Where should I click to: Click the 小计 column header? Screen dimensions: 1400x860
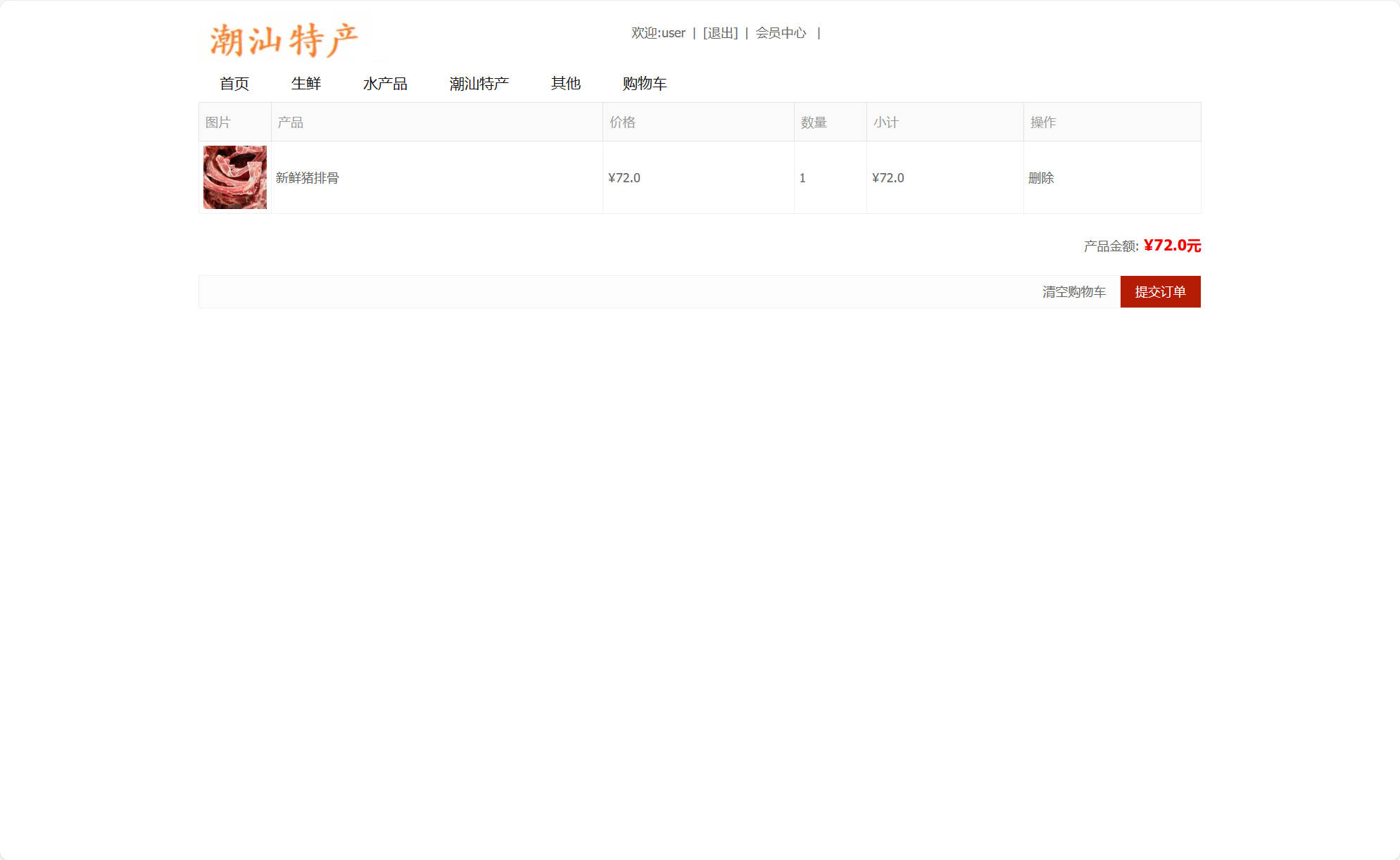(x=885, y=122)
